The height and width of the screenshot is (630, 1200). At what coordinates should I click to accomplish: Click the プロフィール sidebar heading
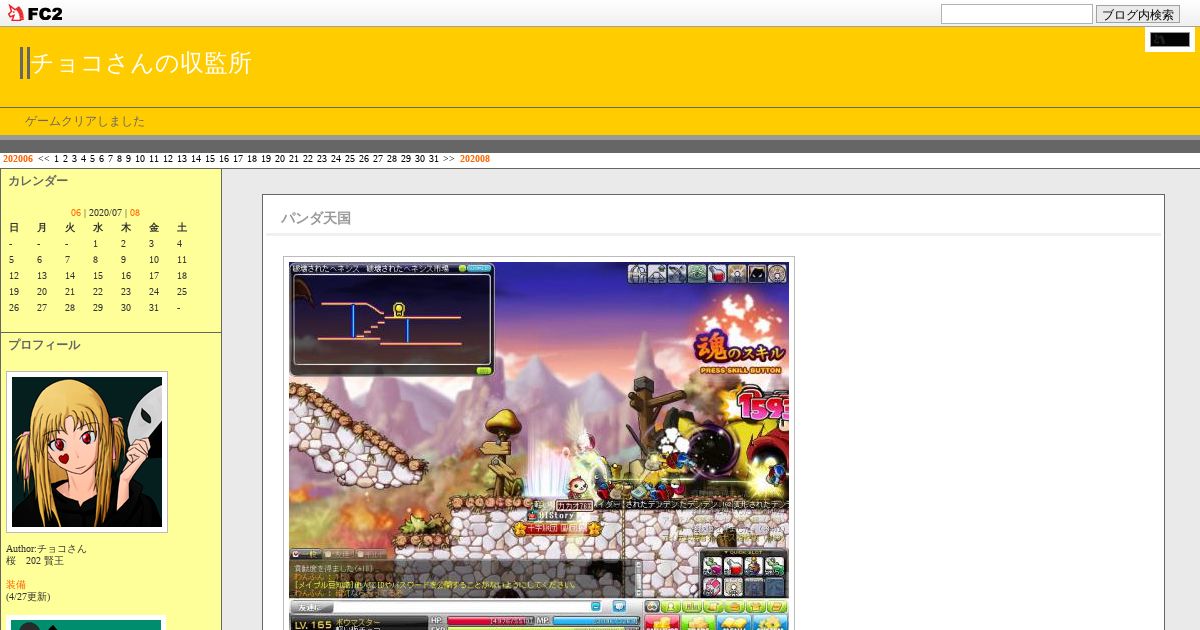click(44, 345)
